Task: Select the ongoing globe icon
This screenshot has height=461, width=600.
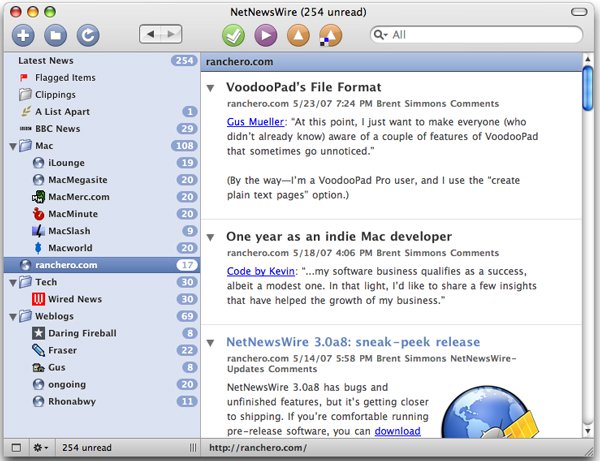Action: coord(38,384)
